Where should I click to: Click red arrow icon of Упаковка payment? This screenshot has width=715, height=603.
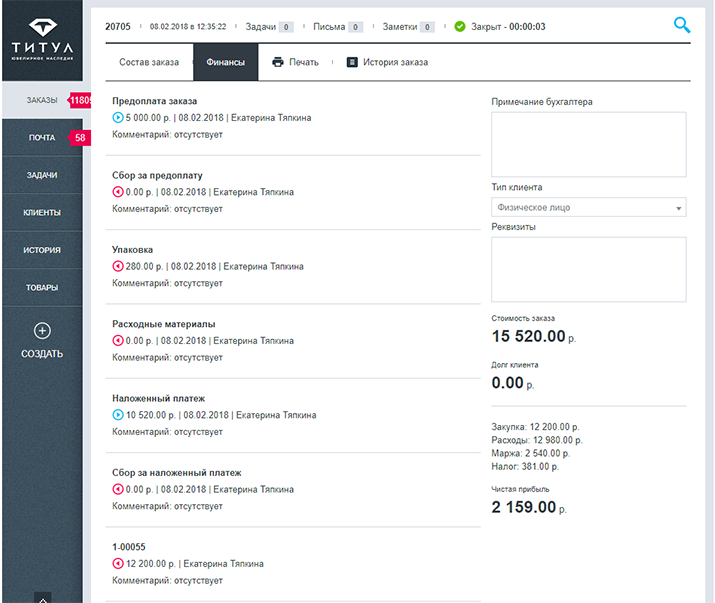(118, 267)
